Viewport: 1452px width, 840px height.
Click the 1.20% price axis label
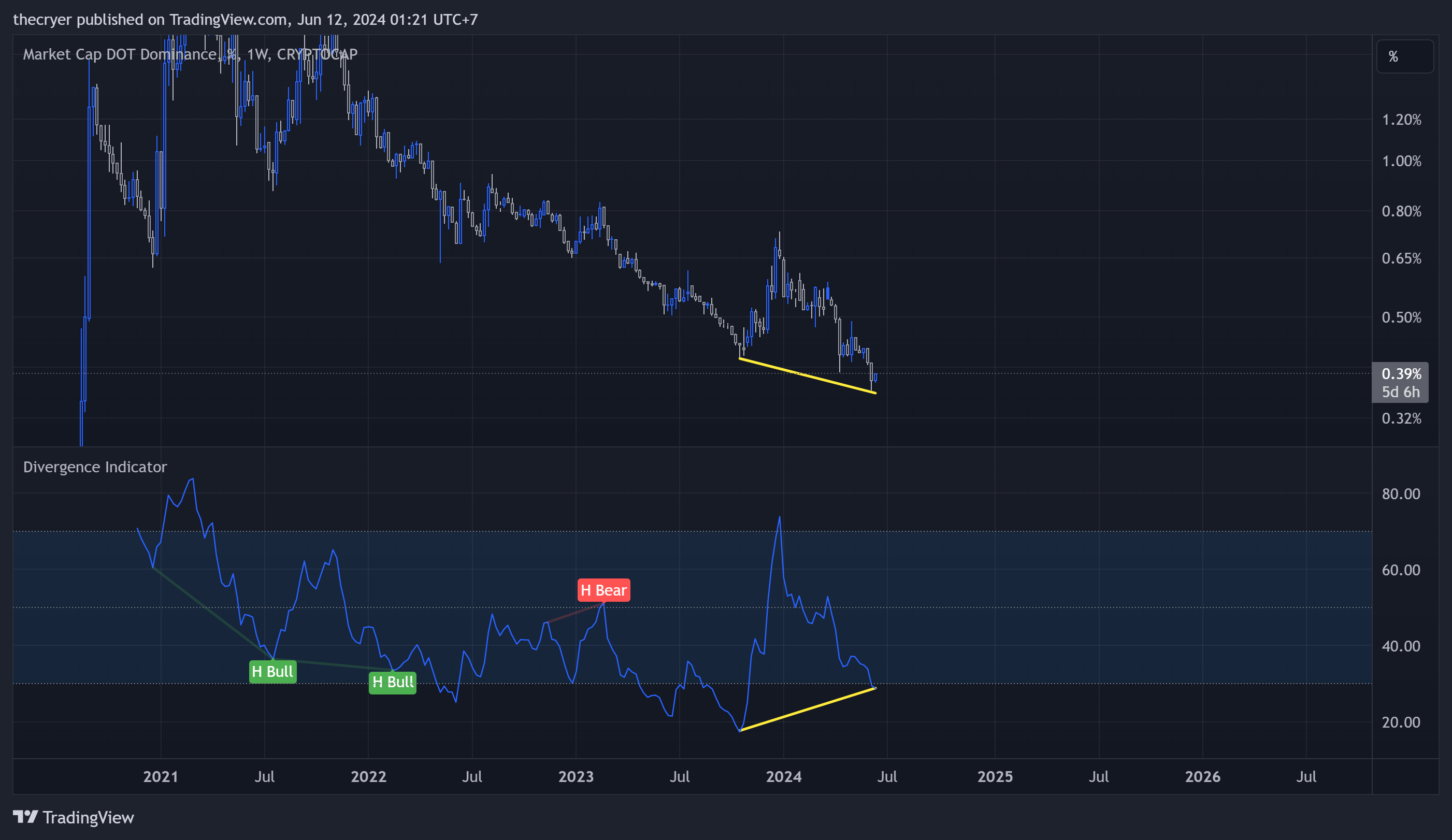(1401, 120)
